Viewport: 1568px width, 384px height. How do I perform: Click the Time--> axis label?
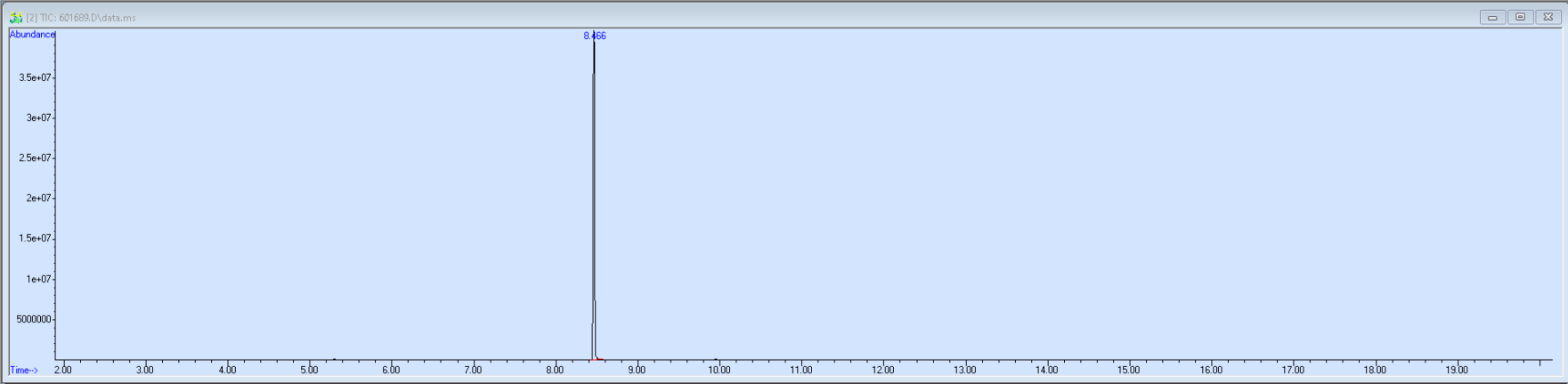24,370
